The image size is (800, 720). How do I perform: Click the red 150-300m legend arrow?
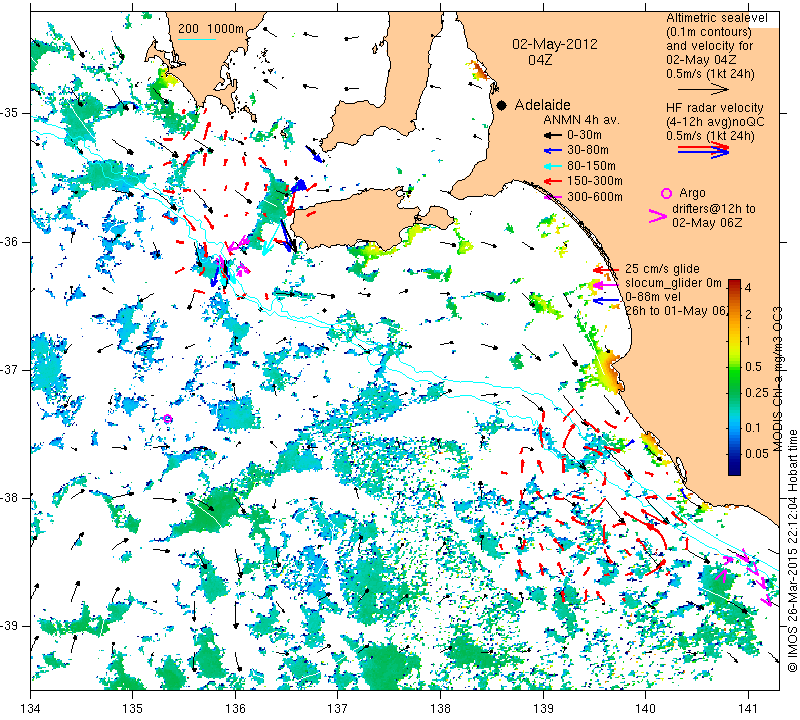point(553,181)
